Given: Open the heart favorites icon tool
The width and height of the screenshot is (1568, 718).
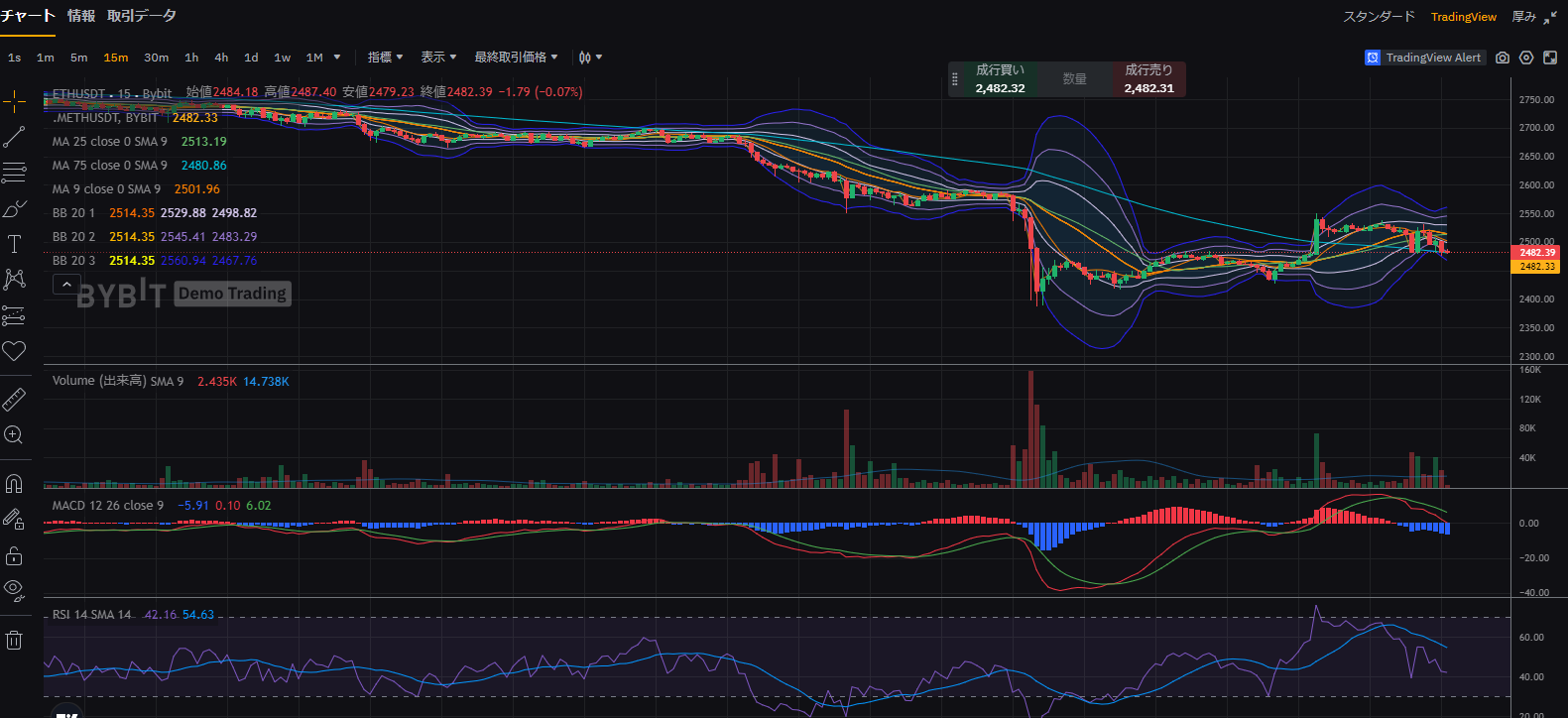Looking at the screenshot, I should click(x=14, y=351).
